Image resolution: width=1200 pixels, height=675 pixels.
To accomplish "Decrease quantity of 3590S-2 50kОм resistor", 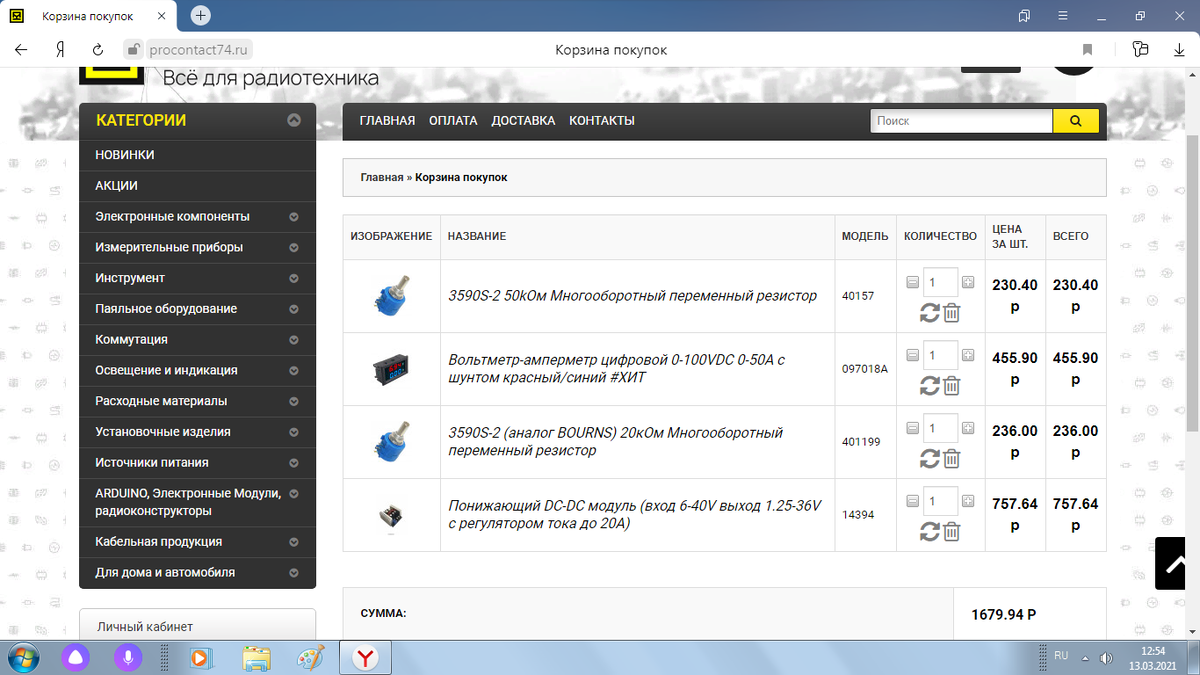I will [912, 282].
